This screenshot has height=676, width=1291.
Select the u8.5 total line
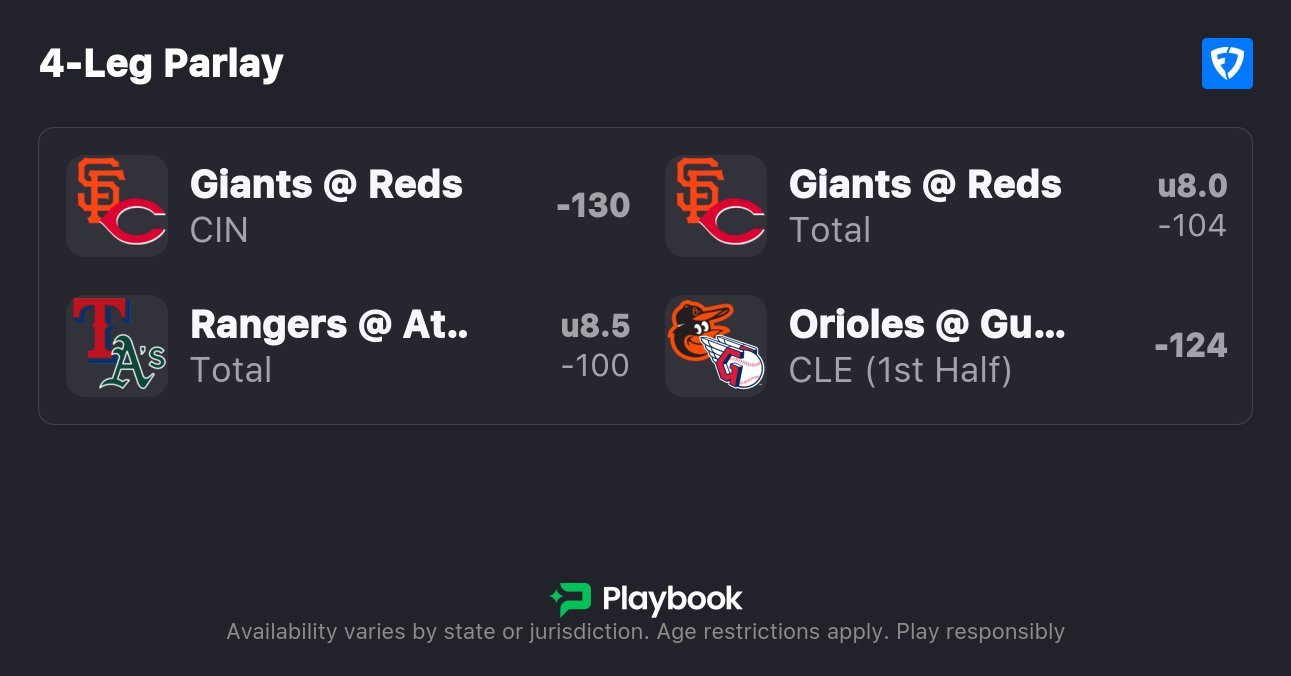tap(595, 326)
